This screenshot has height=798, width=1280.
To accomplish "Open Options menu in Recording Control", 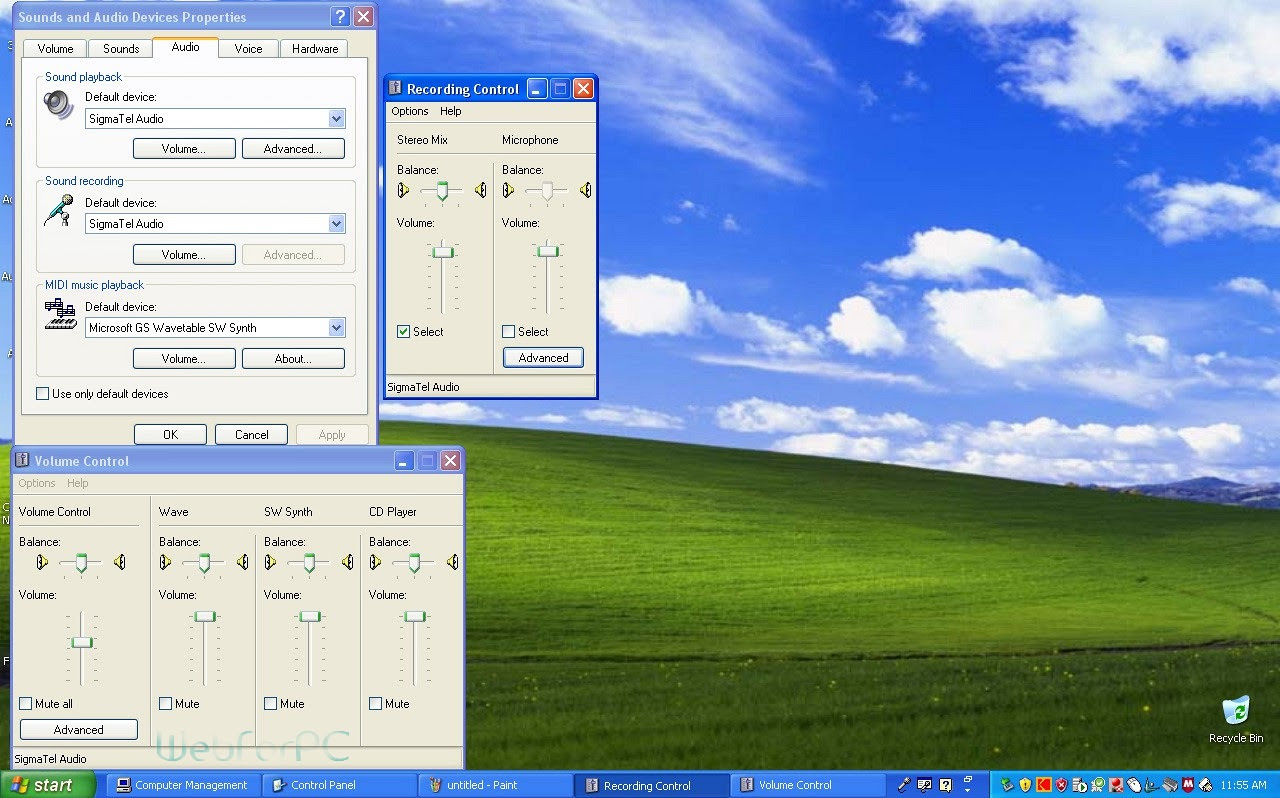I will point(410,112).
